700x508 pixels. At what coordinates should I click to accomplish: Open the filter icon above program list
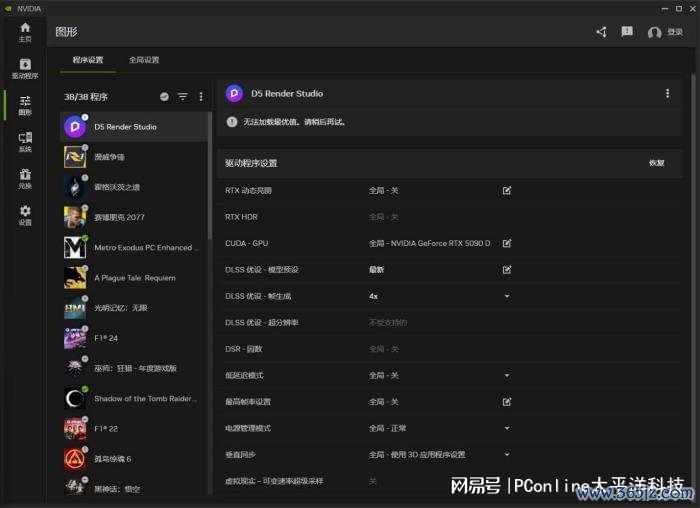tap(183, 96)
